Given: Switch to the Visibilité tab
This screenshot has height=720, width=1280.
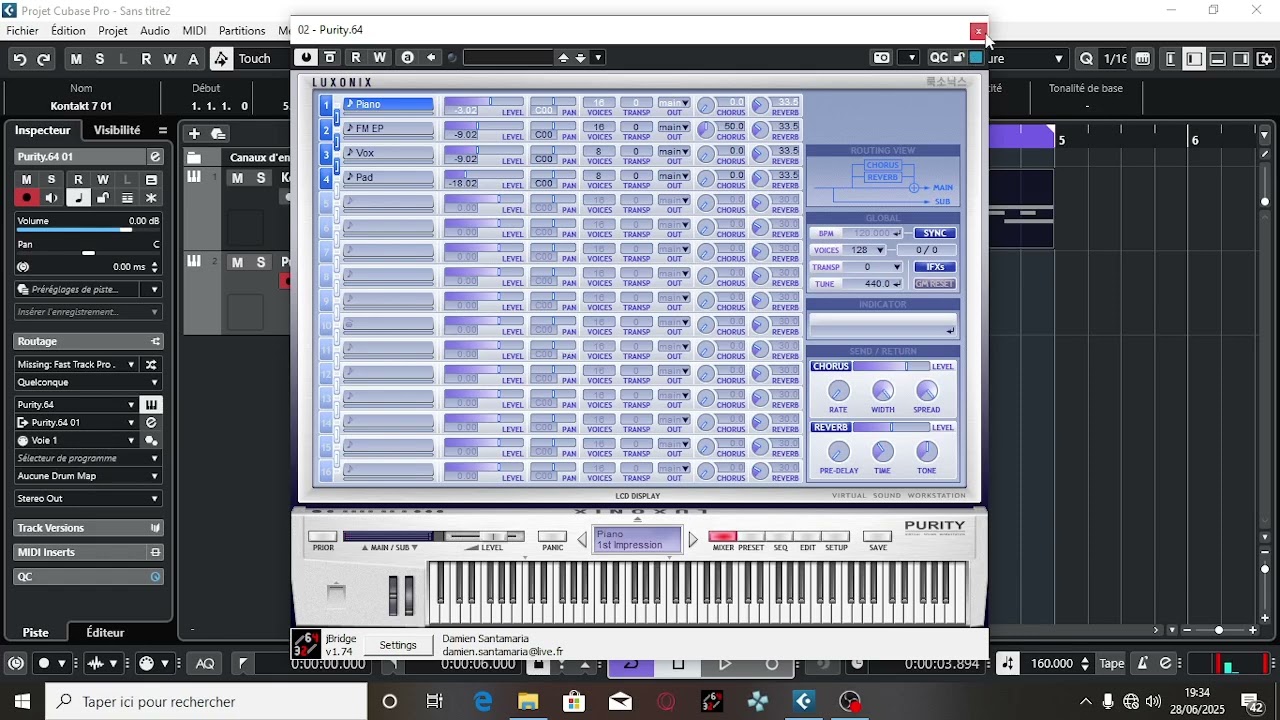Looking at the screenshot, I should 117,130.
